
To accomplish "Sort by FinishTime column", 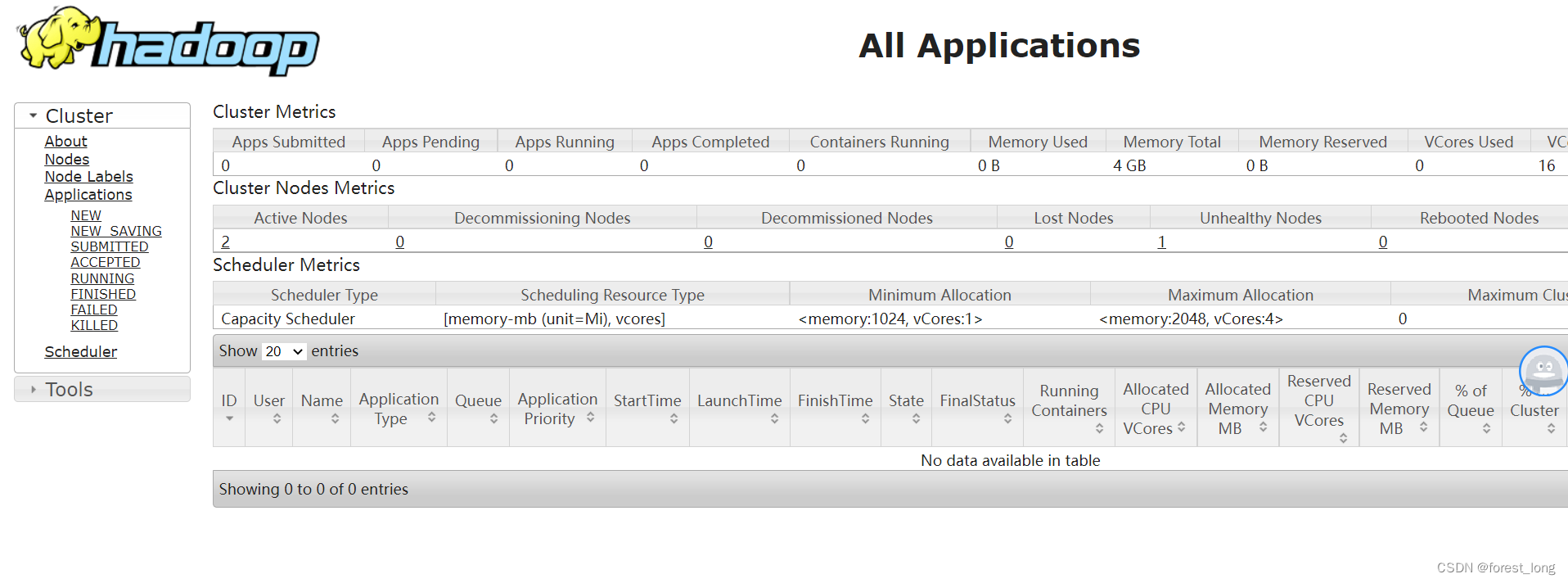I will [x=836, y=407].
